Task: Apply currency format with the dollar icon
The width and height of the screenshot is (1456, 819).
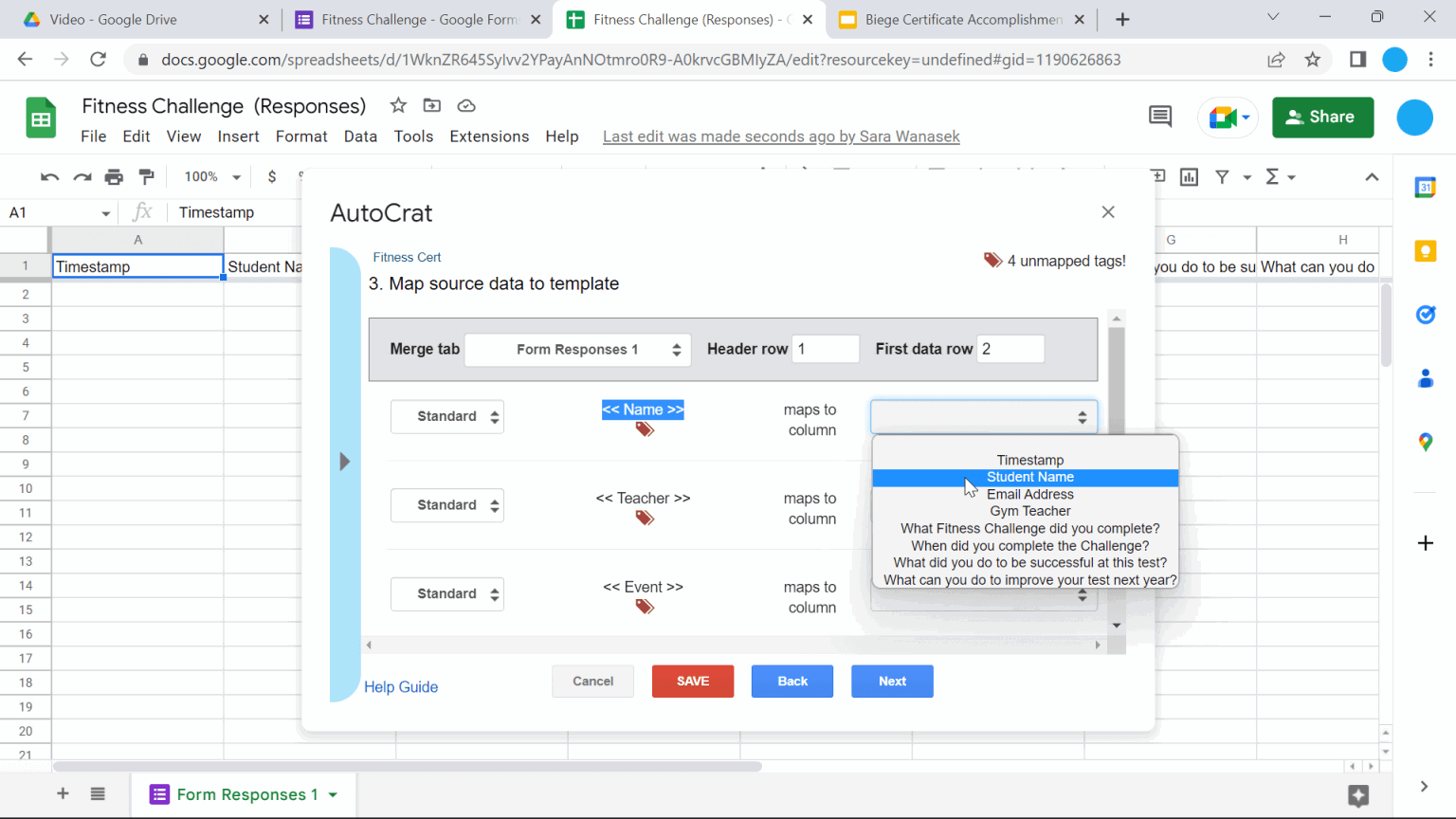Action: (271, 176)
